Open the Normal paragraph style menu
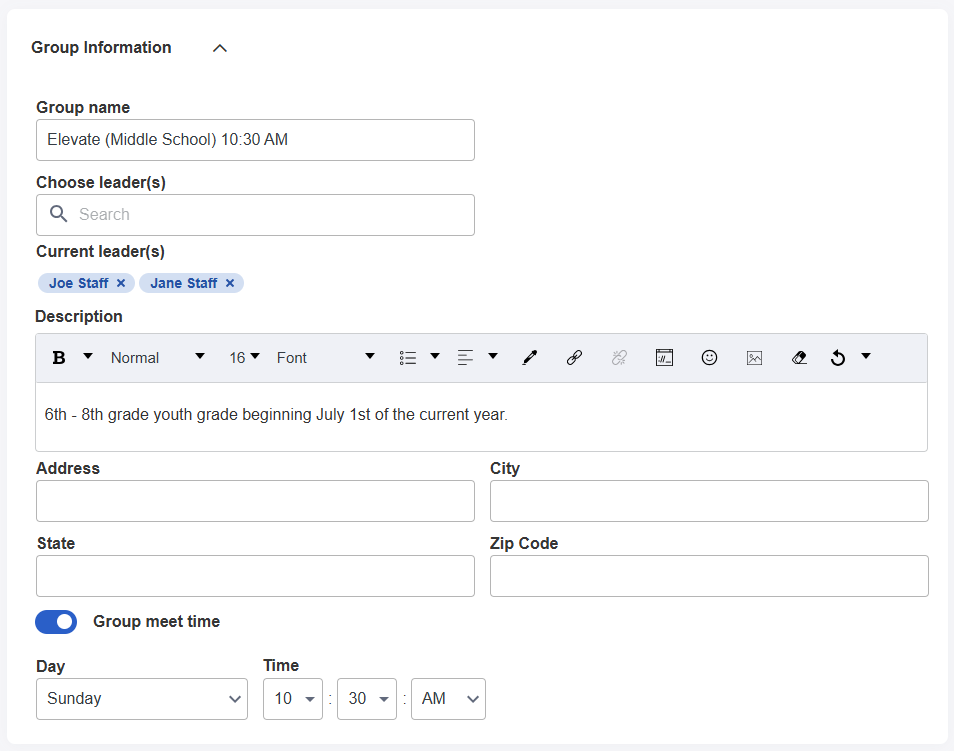 pyautogui.click(x=157, y=358)
